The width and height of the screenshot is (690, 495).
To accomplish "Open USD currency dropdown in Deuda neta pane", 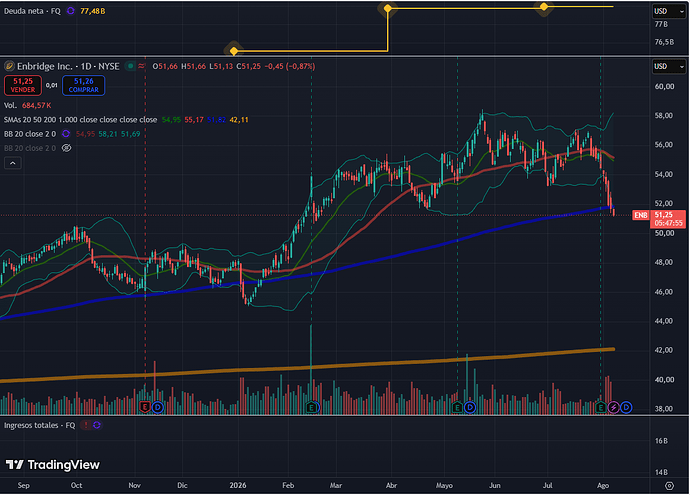I will pyautogui.click(x=669, y=11).
